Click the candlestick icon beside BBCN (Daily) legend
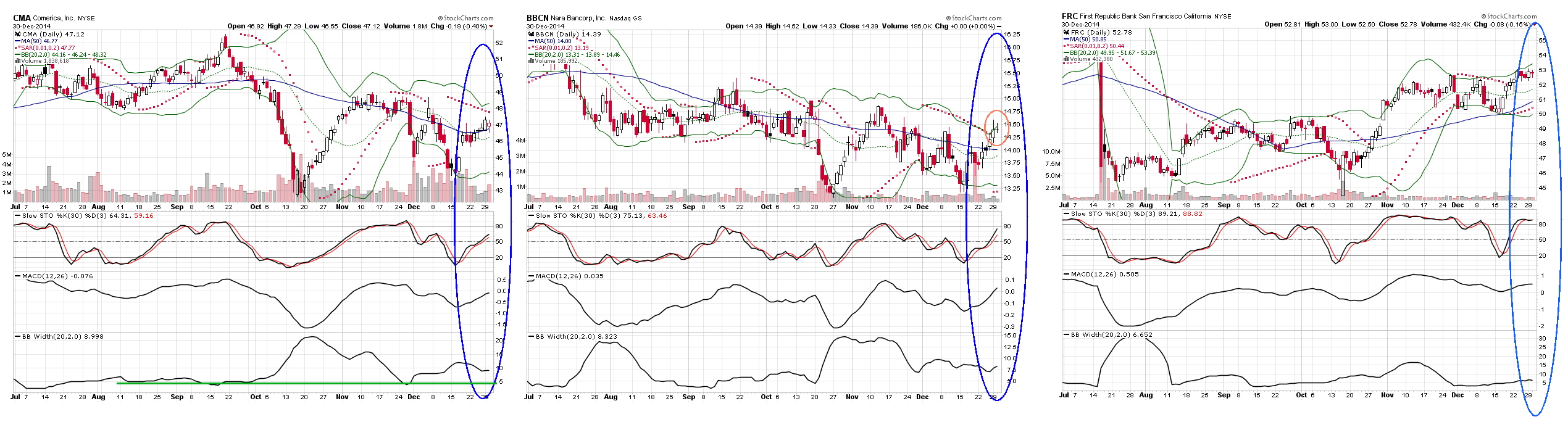This screenshot has width=1568, height=422. [531, 35]
